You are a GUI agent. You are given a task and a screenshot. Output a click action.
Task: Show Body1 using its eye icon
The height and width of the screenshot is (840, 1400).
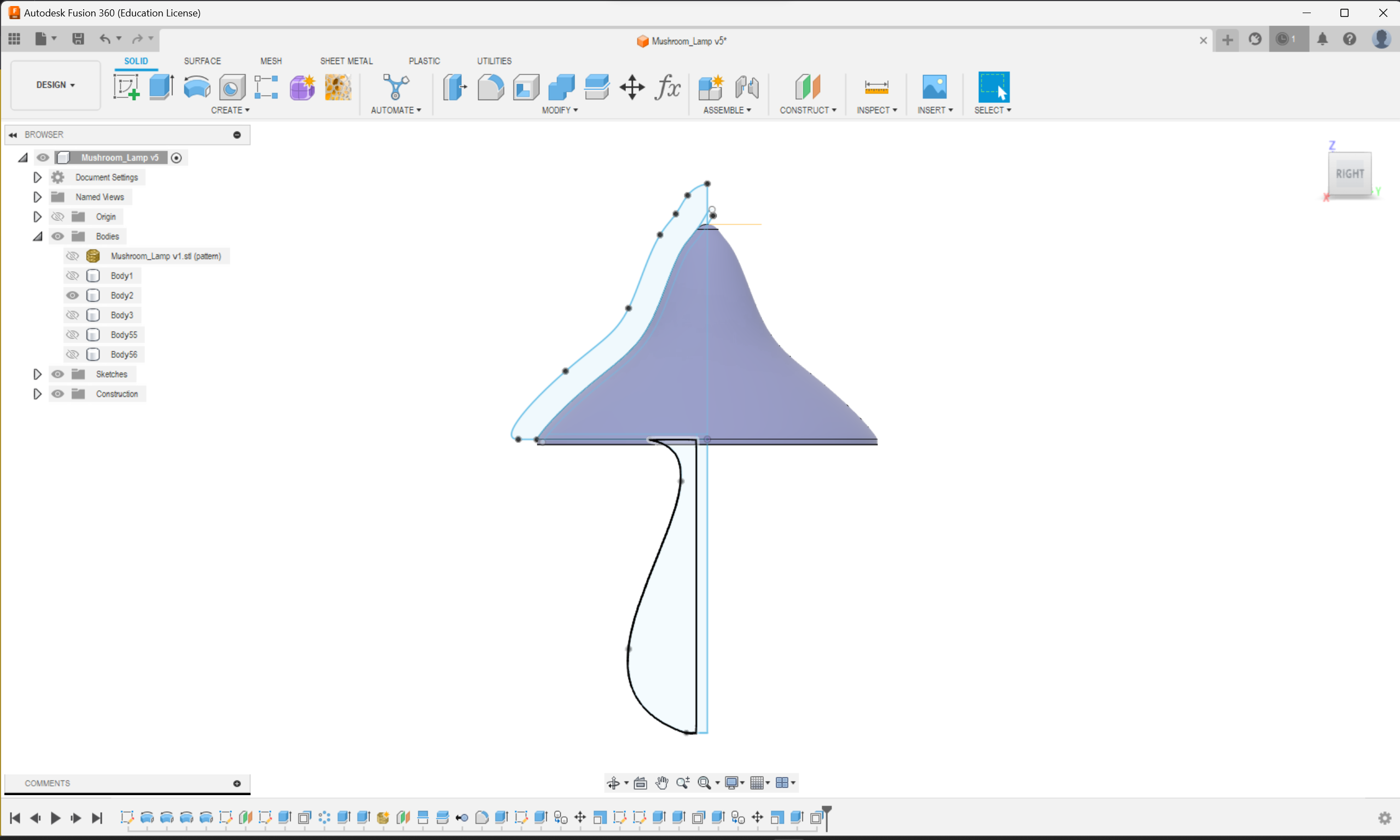click(72, 276)
